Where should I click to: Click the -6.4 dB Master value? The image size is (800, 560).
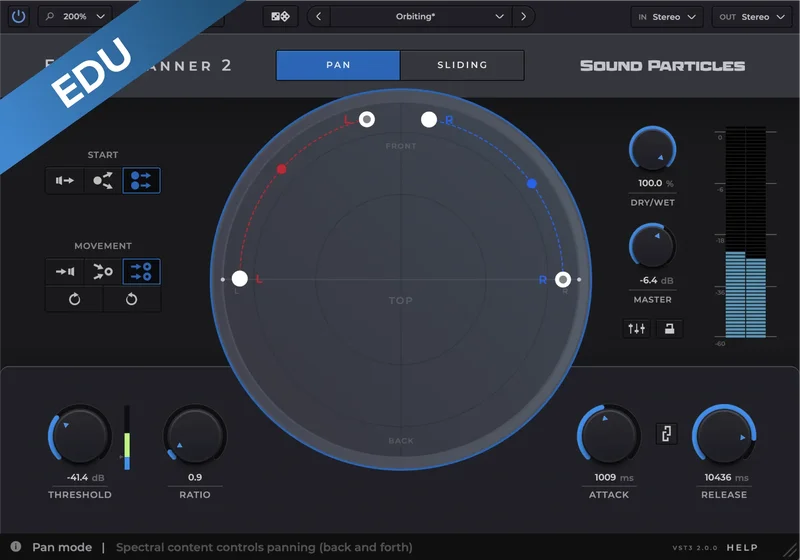pyautogui.click(x=656, y=281)
